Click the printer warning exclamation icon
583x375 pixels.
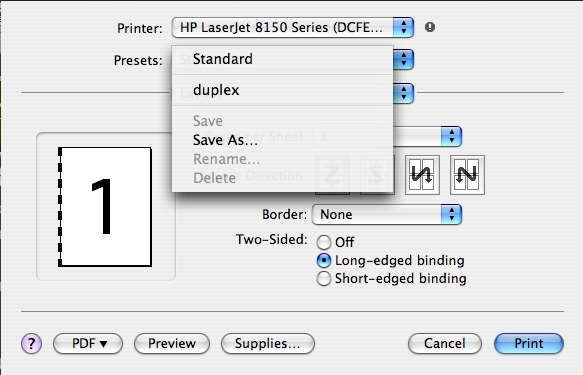pos(430,27)
